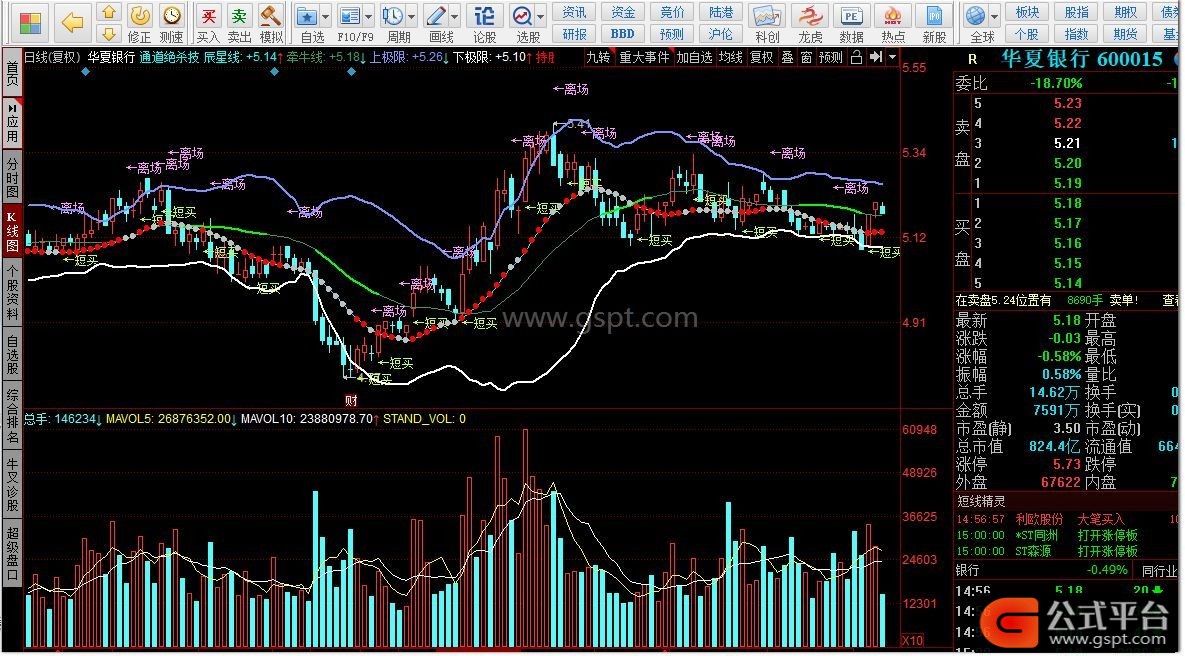Click the 板块 sectors button
This screenshot has width=1185, height=656.
(1028, 13)
